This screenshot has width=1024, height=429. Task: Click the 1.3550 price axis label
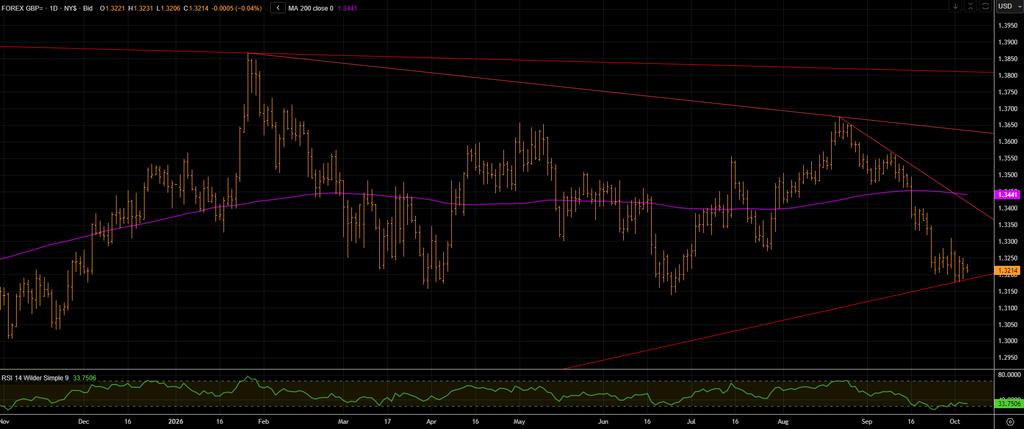coord(1010,158)
